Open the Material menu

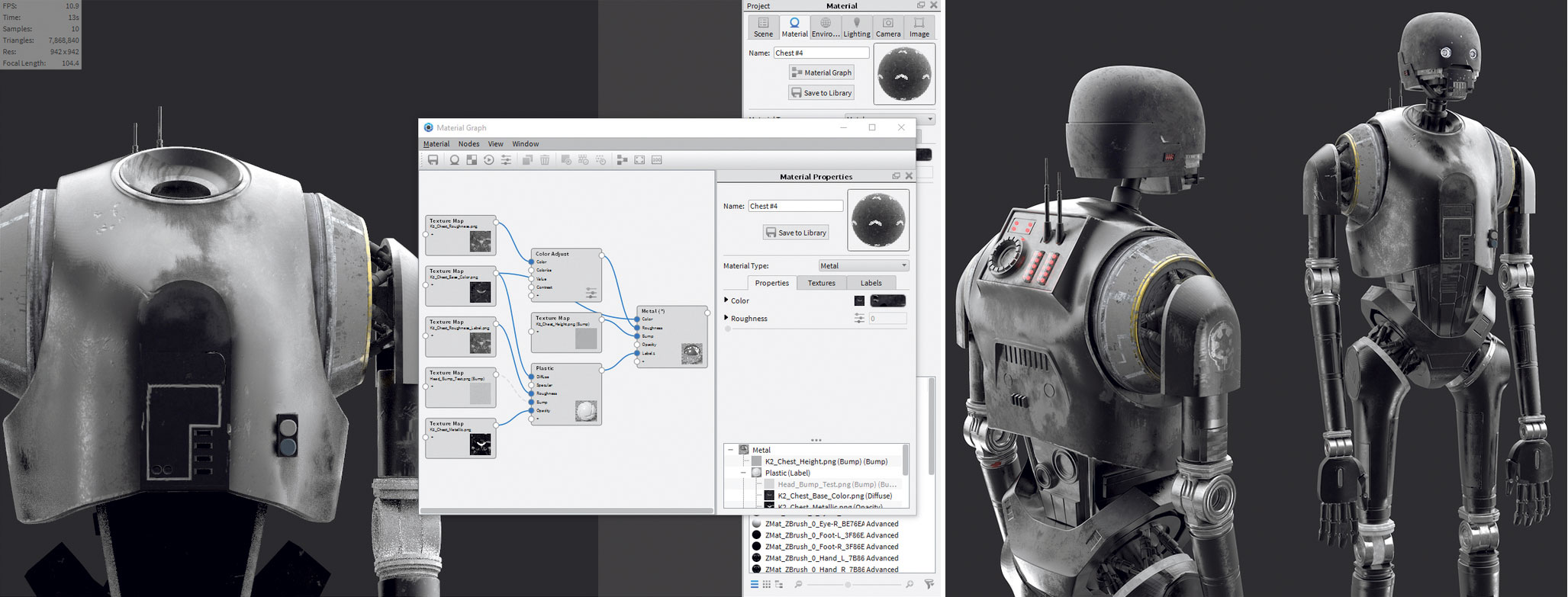click(x=436, y=144)
